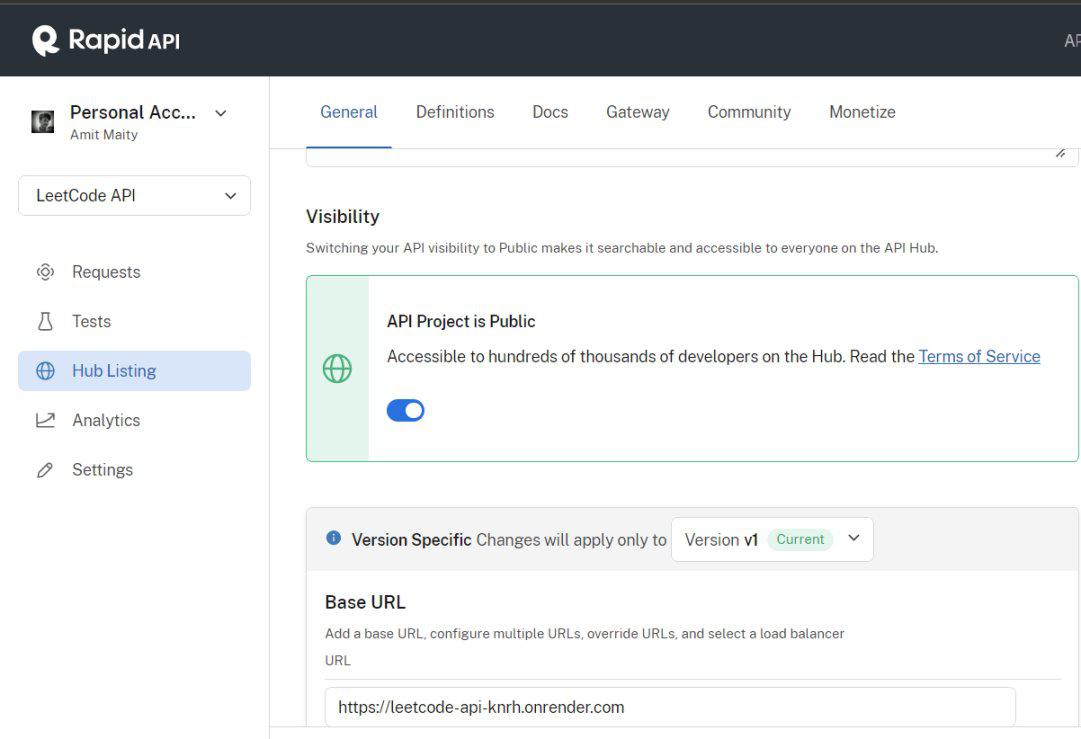Click the green globe visibility icon

pos(337,369)
